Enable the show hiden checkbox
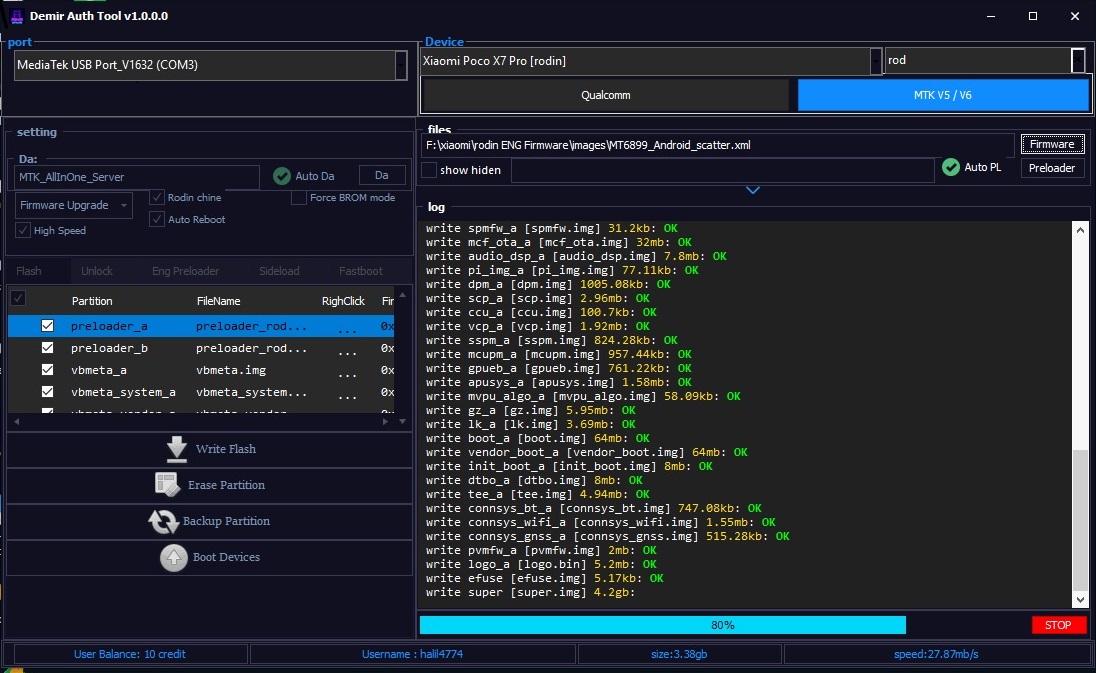 [429, 170]
